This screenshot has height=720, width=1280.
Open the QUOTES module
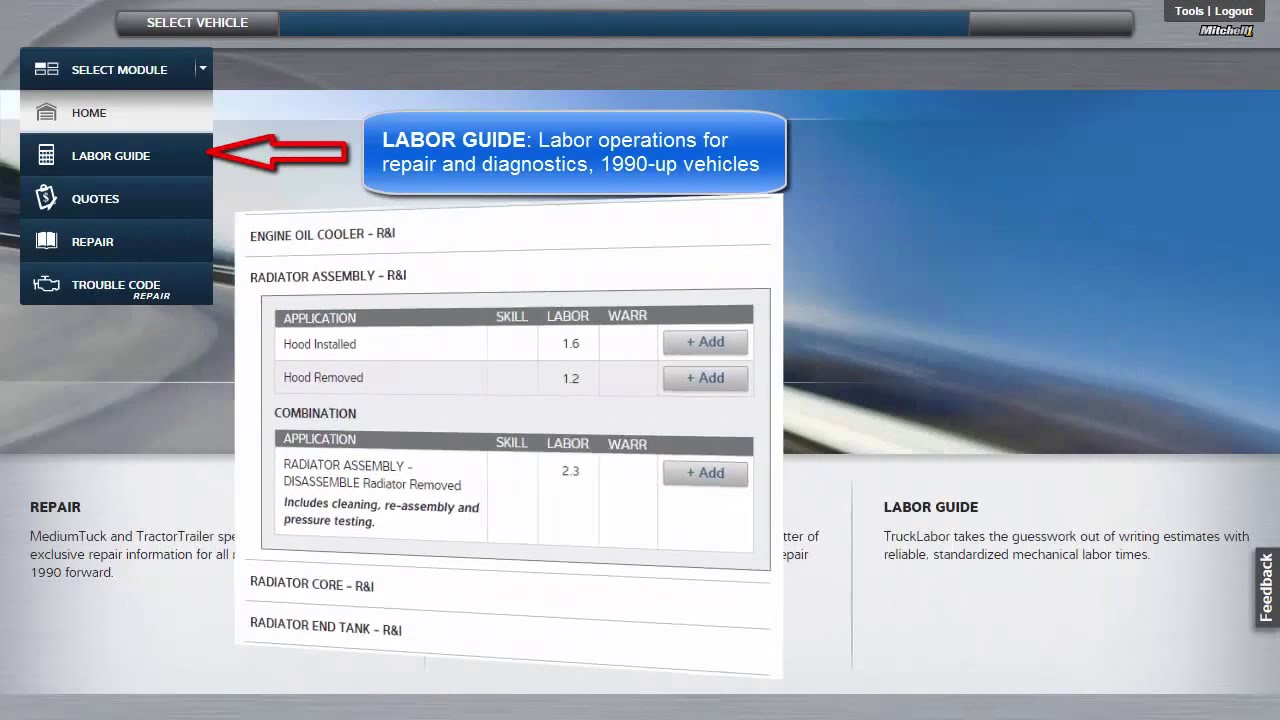pos(116,198)
